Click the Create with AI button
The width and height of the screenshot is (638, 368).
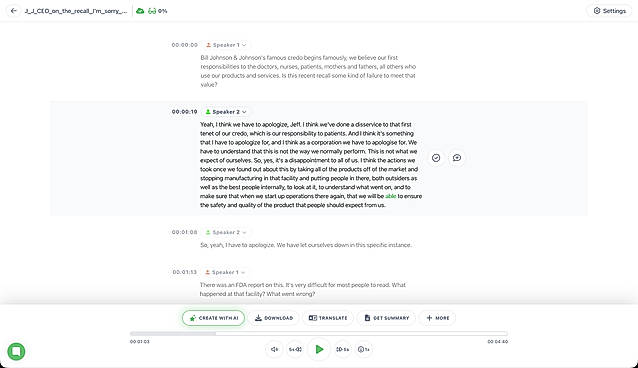214,318
